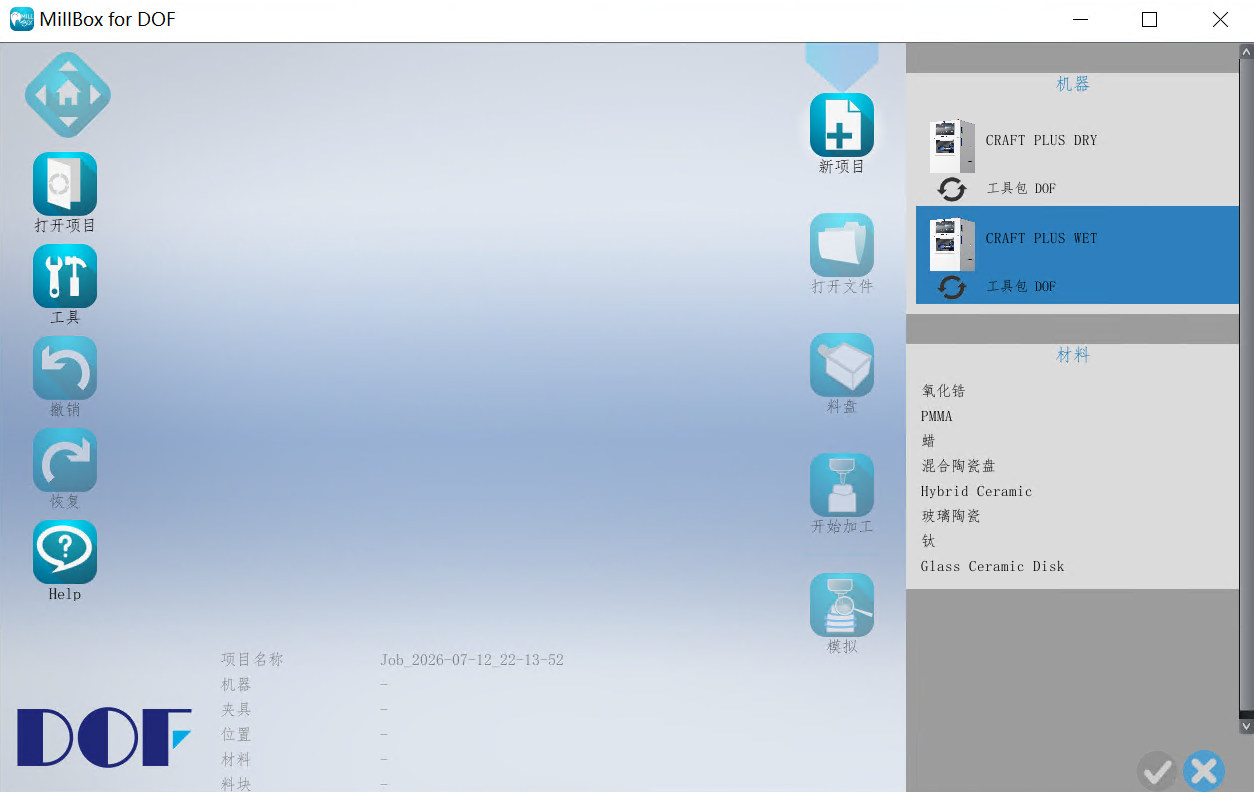
Task: Select material 钛
Action: [x=928, y=541]
